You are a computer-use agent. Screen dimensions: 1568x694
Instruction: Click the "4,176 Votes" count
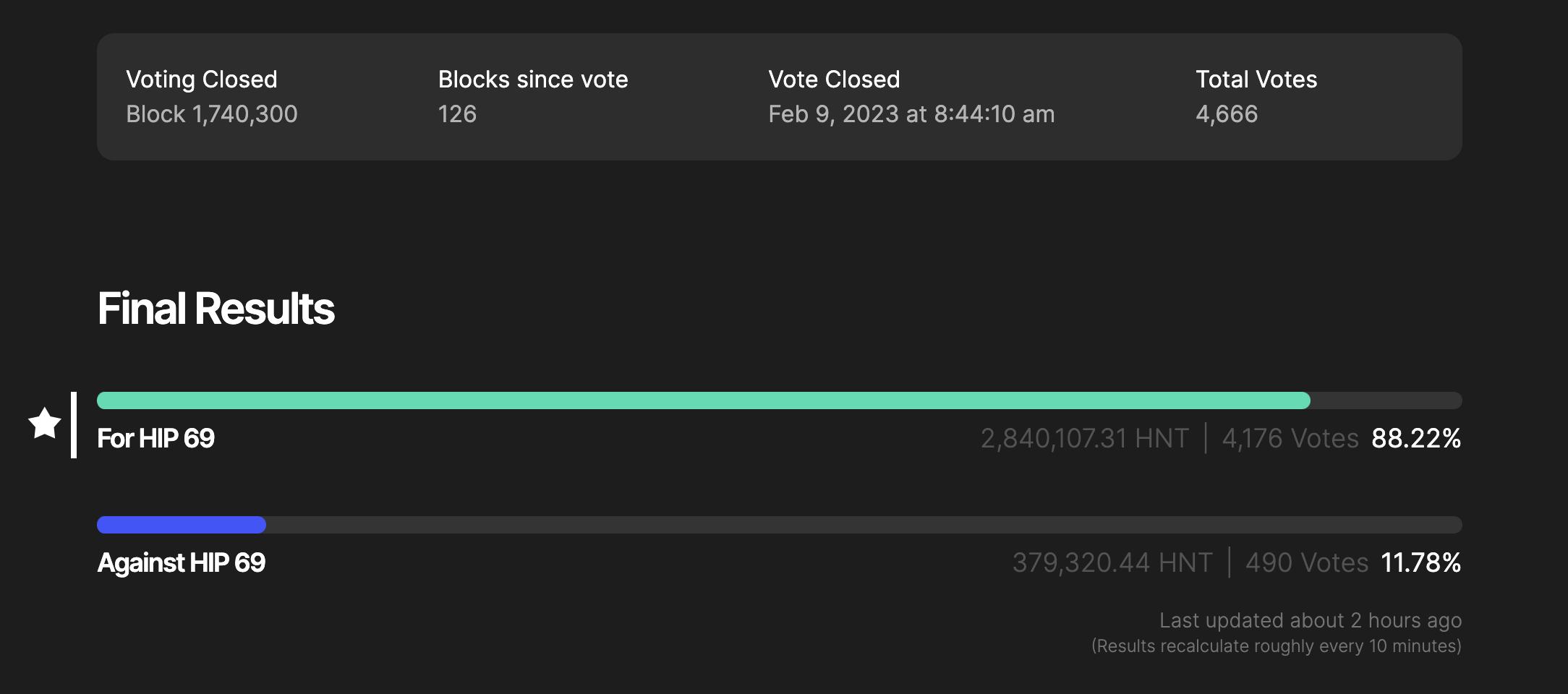[1290, 438]
